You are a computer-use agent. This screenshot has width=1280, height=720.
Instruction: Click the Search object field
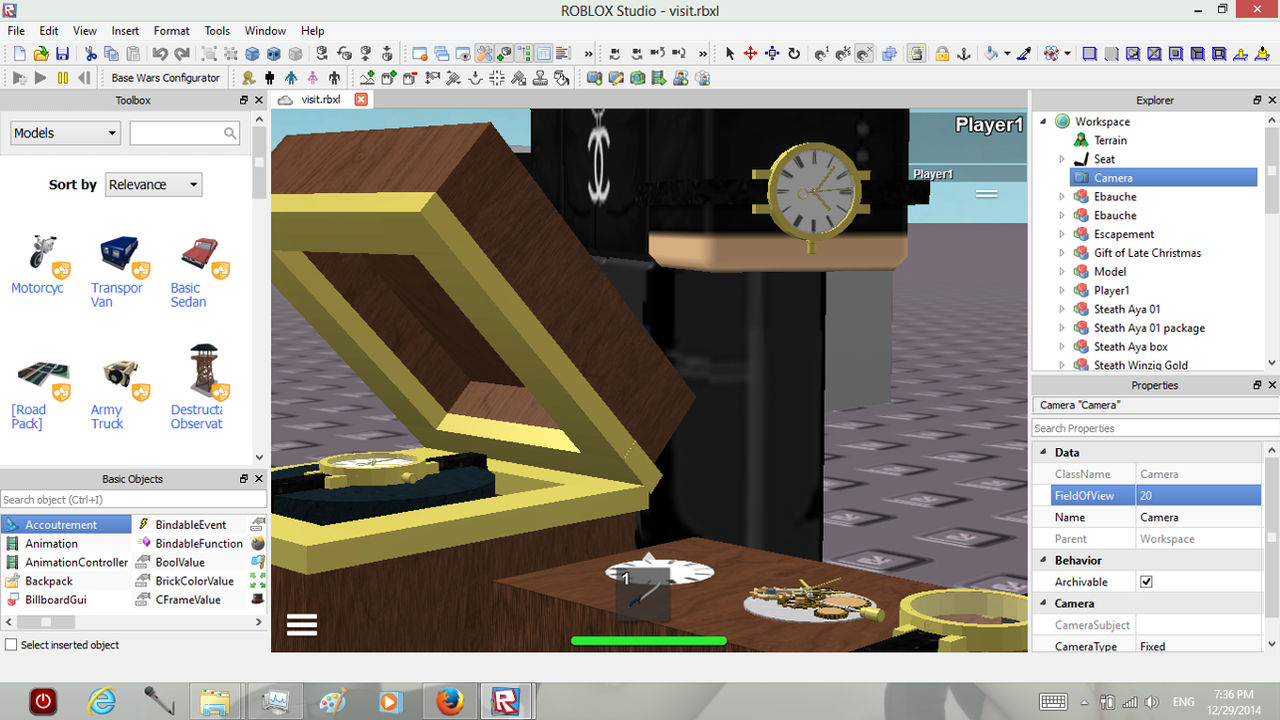134,499
